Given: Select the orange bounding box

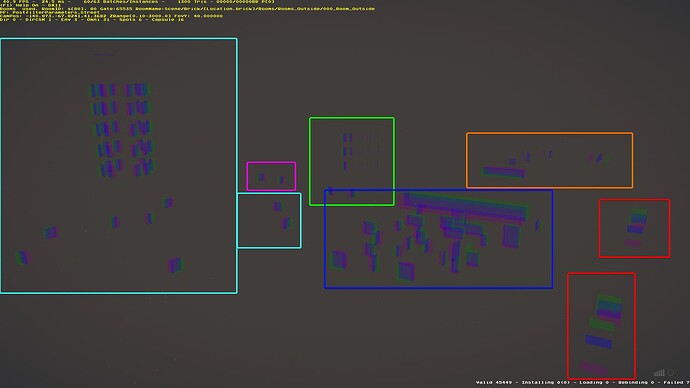Looking at the screenshot, I should 550,160.
